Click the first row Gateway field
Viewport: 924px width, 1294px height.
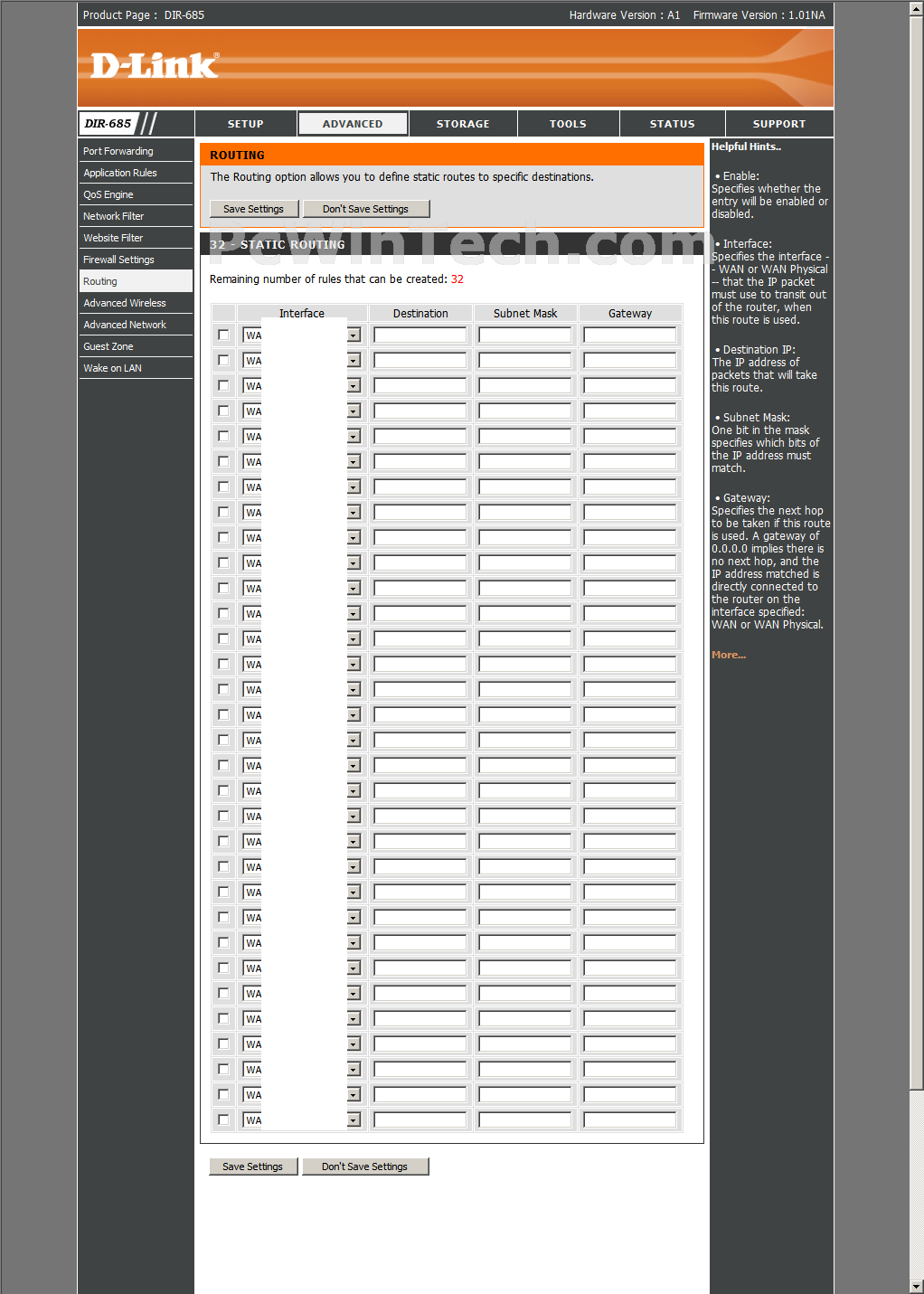click(x=630, y=335)
